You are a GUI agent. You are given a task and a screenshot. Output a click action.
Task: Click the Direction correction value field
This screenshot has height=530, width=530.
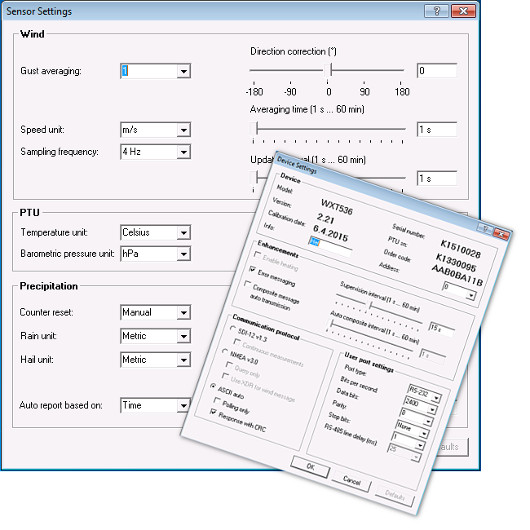pyautogui.click(x=437, y=71)
